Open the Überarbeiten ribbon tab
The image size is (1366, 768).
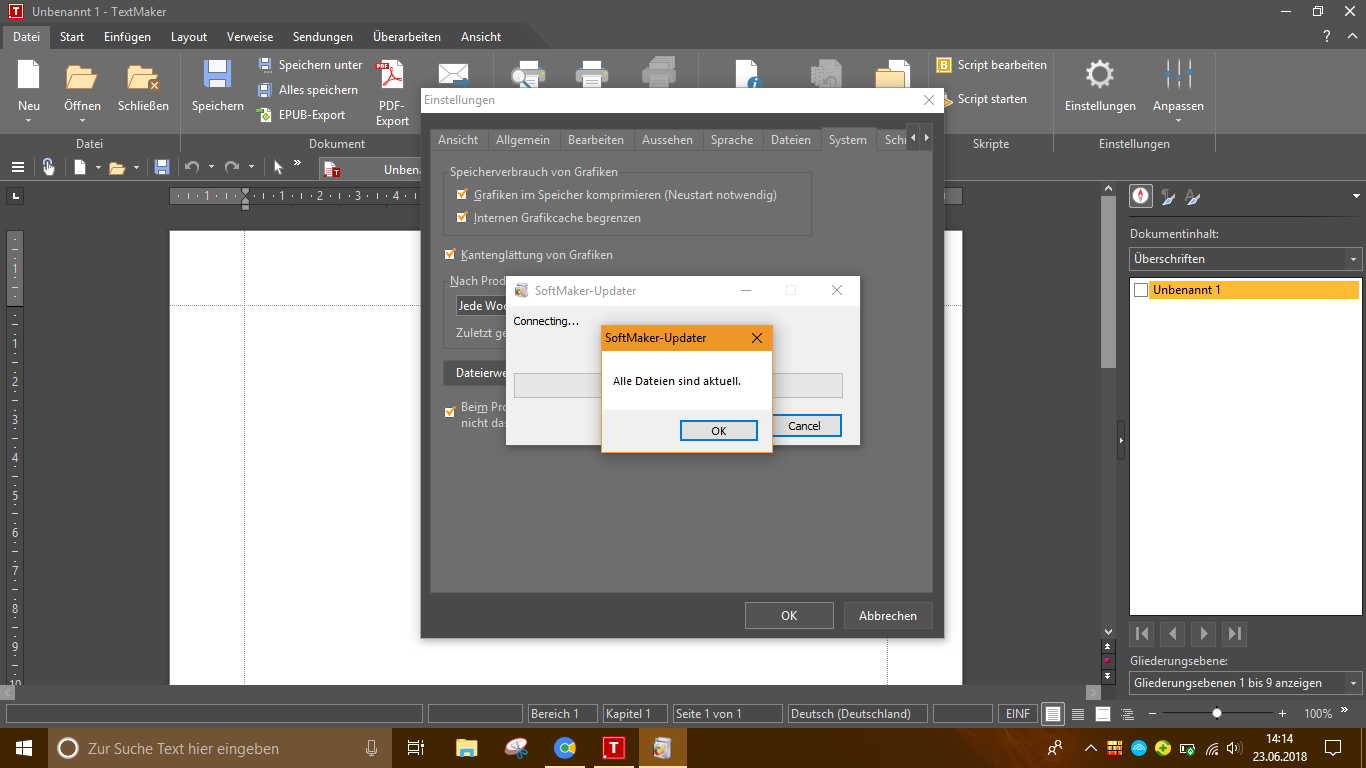coord(407,37)
